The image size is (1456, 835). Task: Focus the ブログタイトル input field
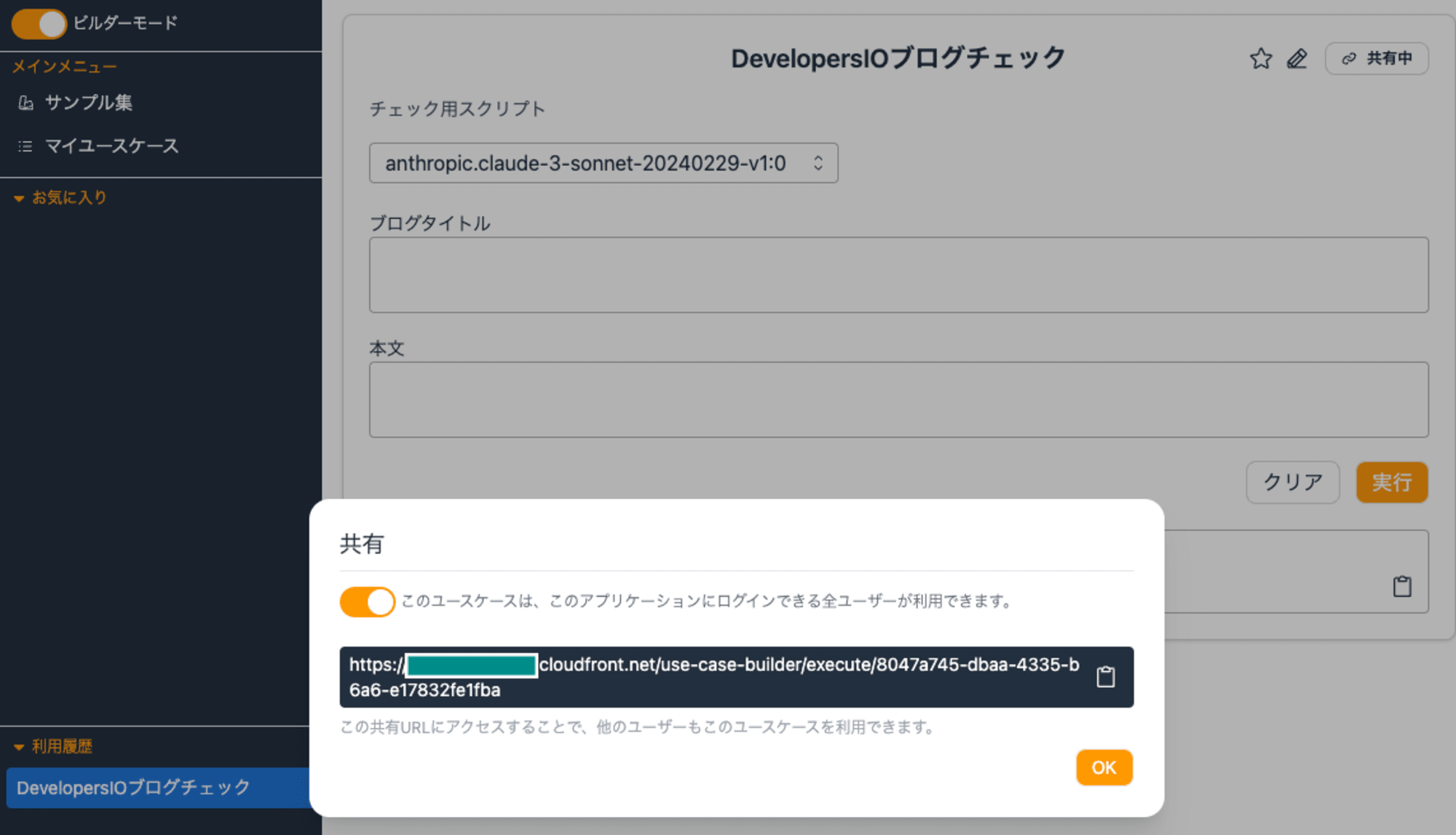click(898, 275)
